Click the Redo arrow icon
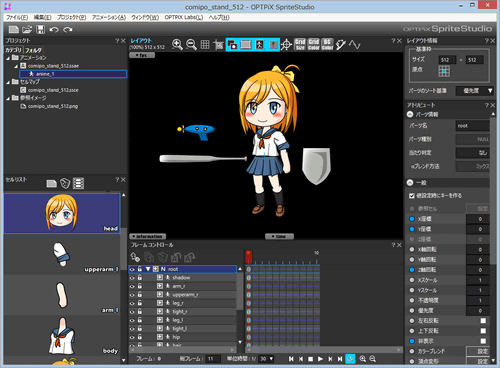Screen dimensions: 500x368 pyautogui.click(x=68, y=30)
